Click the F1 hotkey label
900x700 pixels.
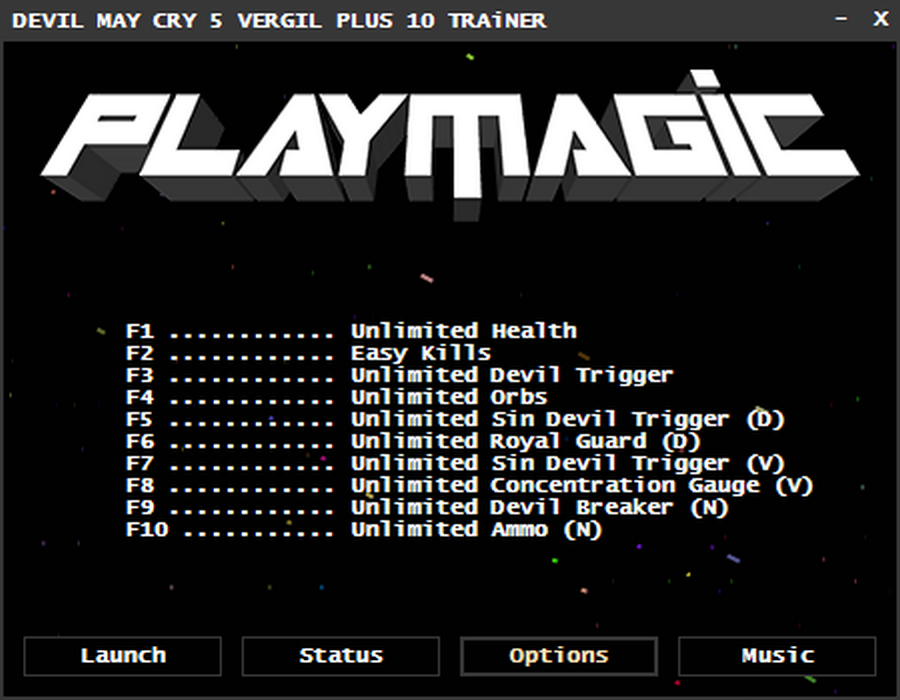pos(139,331)
